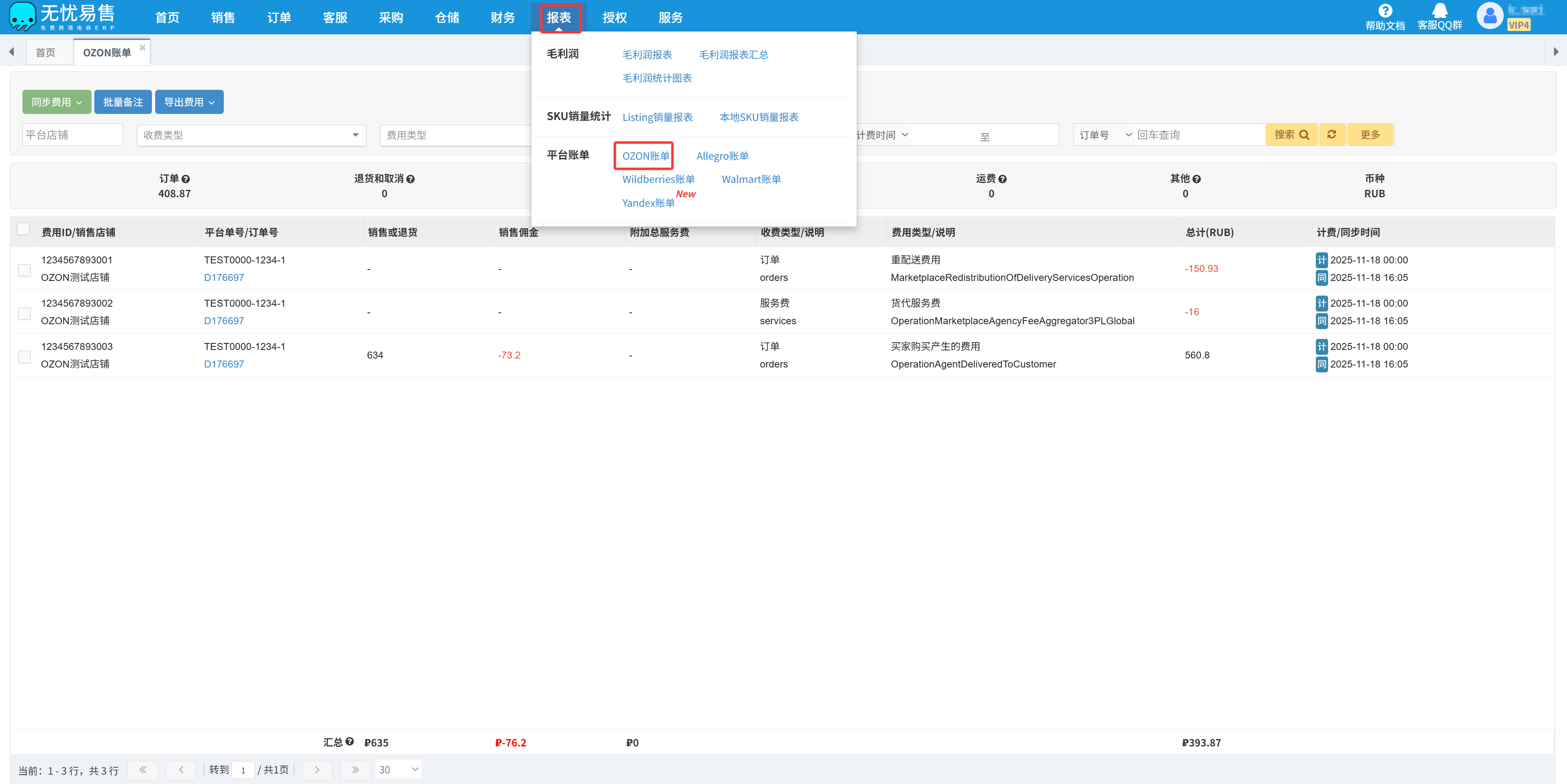Check the row for fee ID 1234567893001
1567x784 pixels.
click(25, 269)
